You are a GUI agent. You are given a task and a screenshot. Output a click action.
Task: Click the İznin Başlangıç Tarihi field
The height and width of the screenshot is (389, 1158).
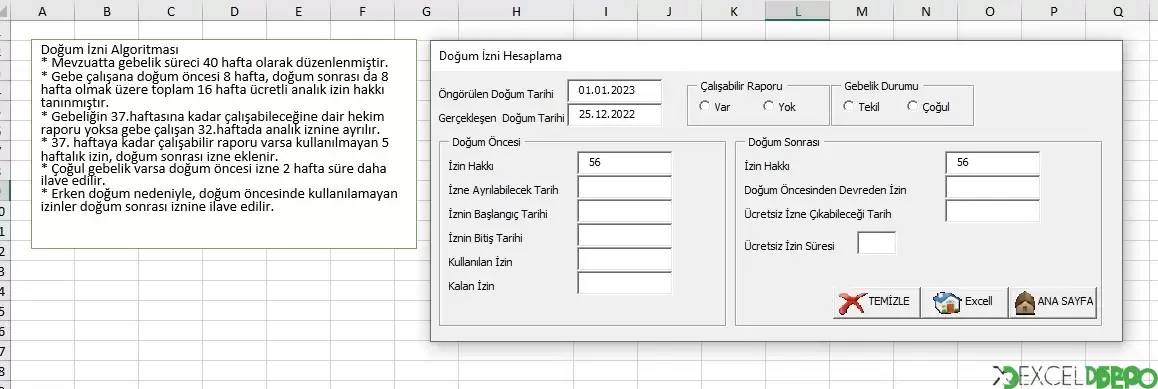(625, 212)
